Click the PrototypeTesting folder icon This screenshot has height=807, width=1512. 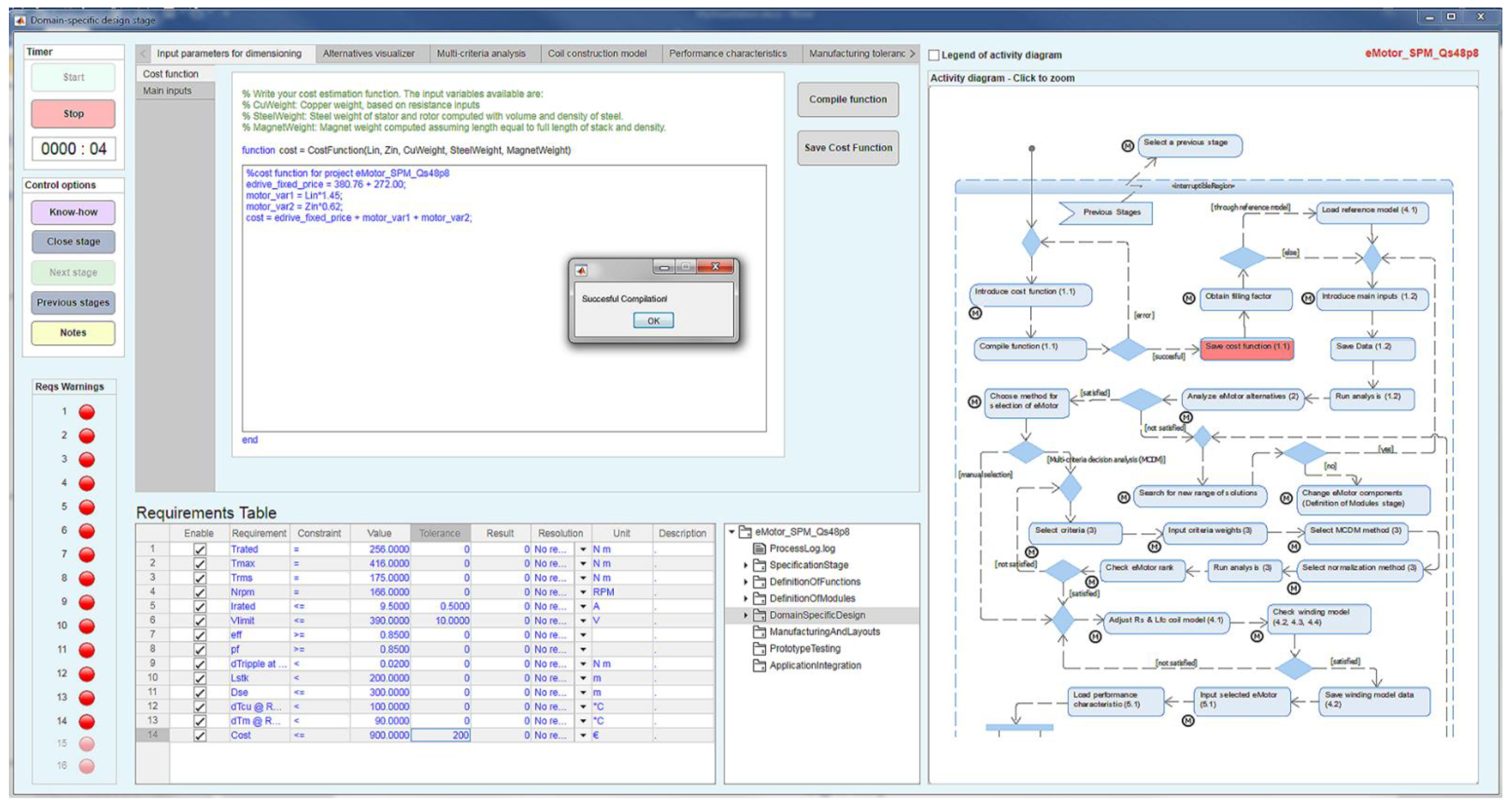759,649
